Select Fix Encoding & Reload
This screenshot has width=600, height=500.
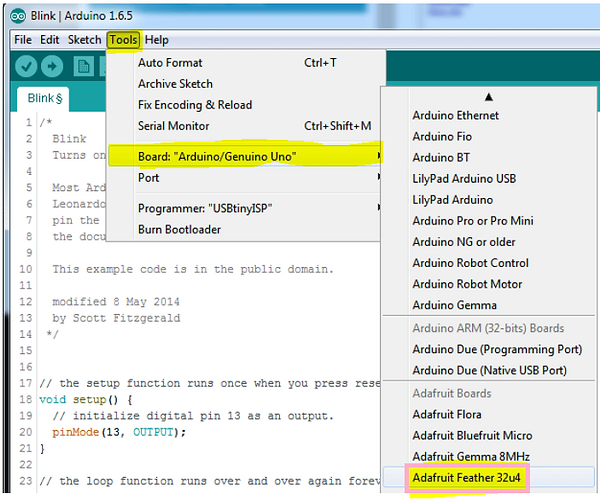point(245,105)
